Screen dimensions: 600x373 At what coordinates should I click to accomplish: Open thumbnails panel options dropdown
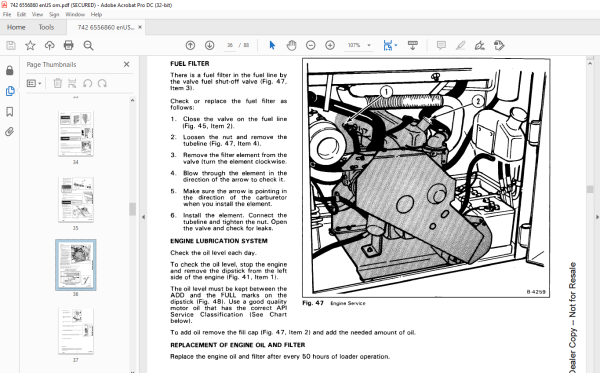pyautogui.click(x=34, y=83)
